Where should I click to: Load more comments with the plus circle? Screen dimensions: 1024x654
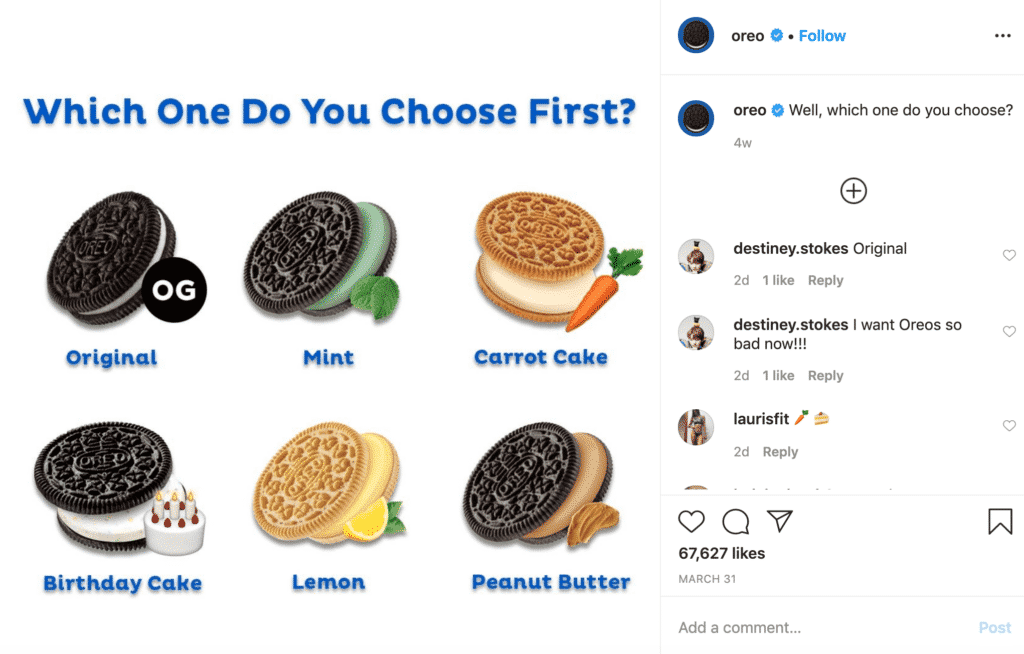tap(853, 191)
